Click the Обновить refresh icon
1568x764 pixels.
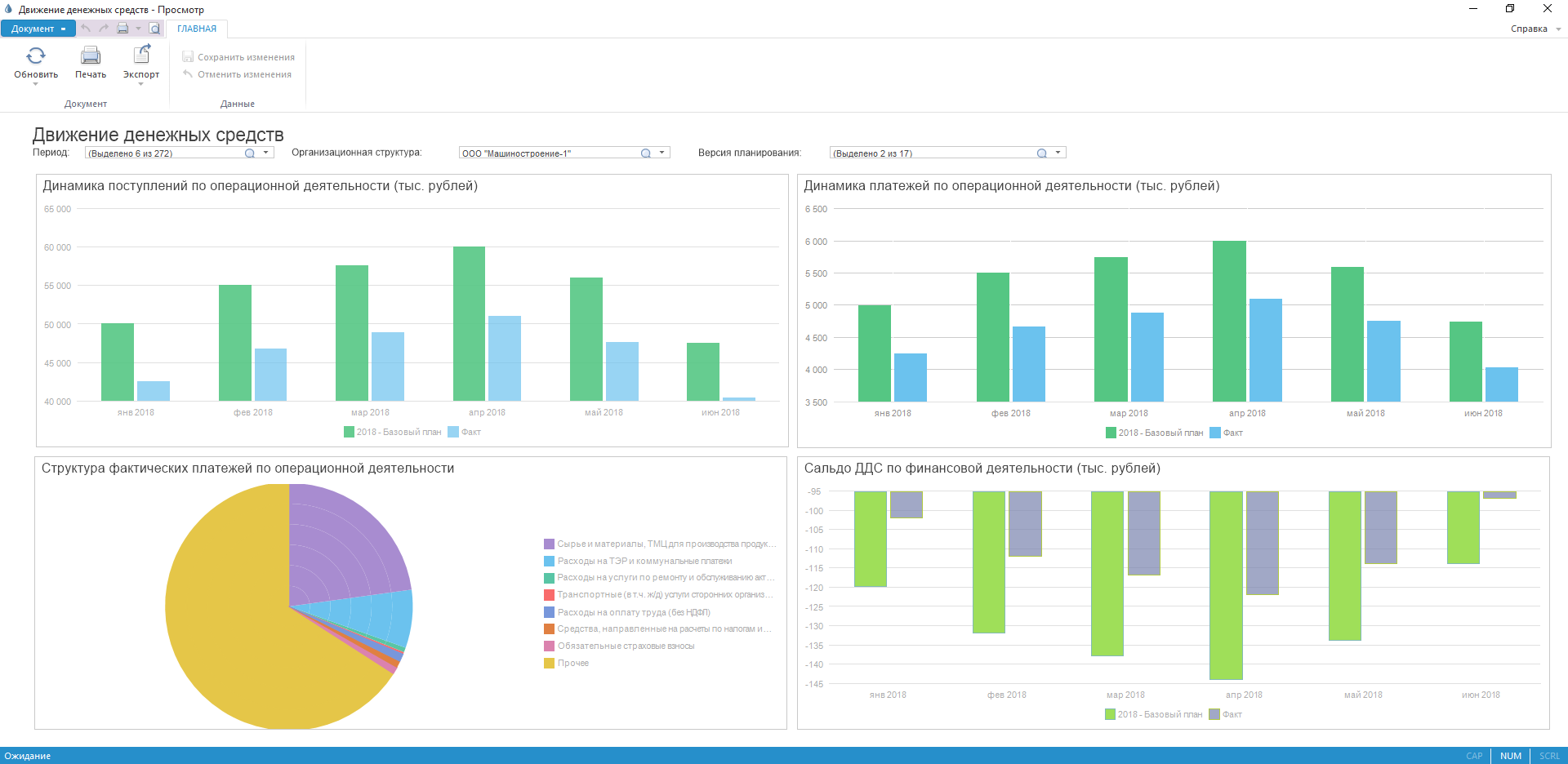pyautogui.click(x=36, y=56)
